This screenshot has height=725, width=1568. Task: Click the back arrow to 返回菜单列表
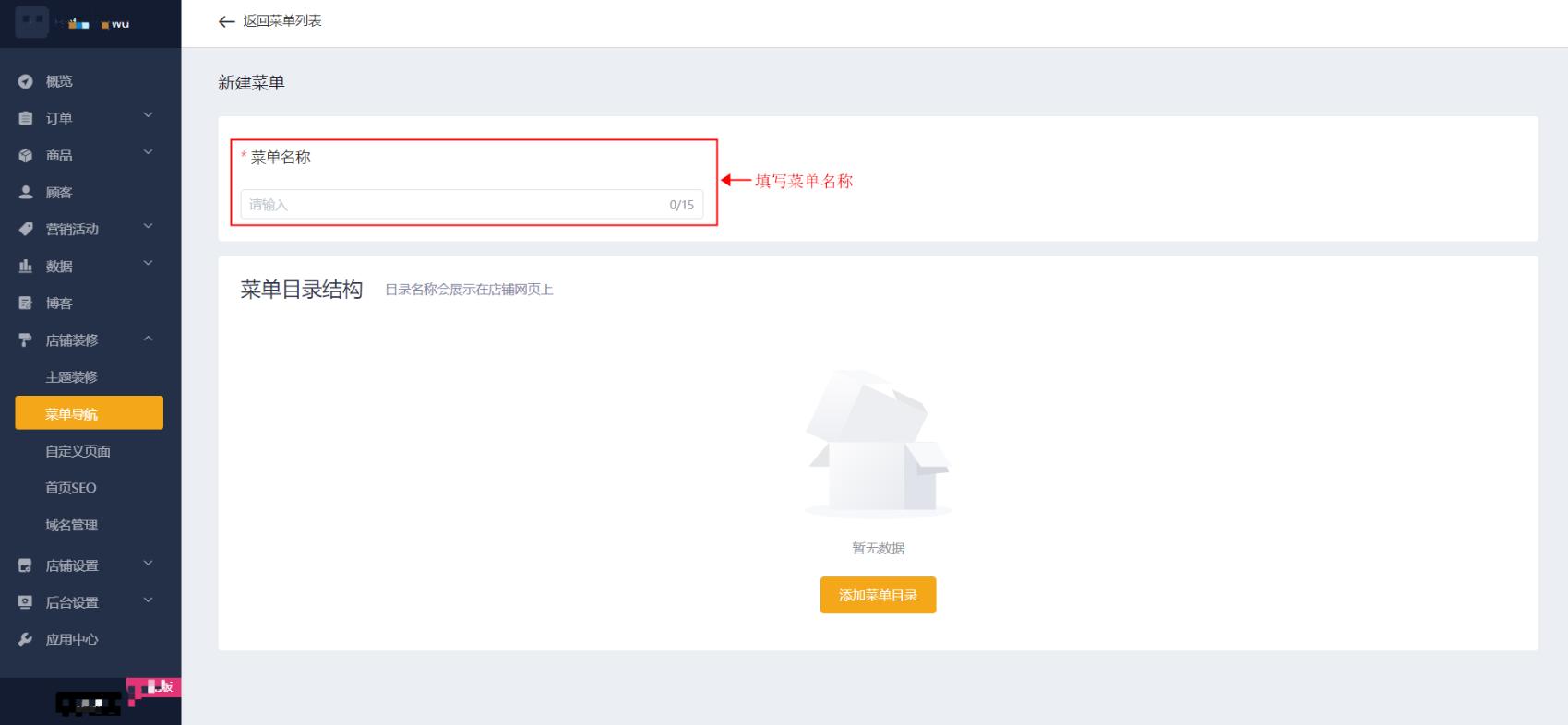226,21
